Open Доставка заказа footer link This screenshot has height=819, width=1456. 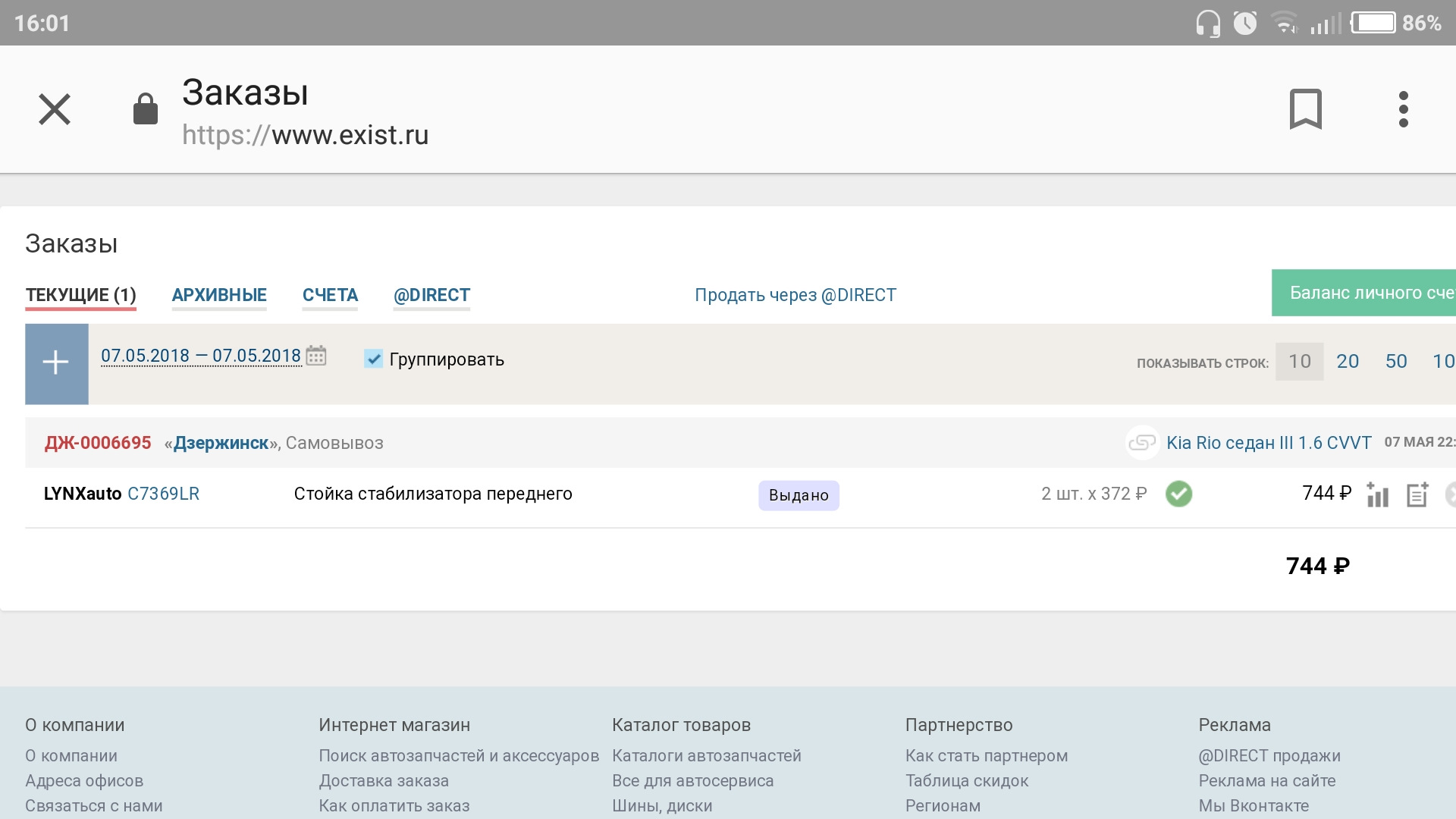(384, 781)
